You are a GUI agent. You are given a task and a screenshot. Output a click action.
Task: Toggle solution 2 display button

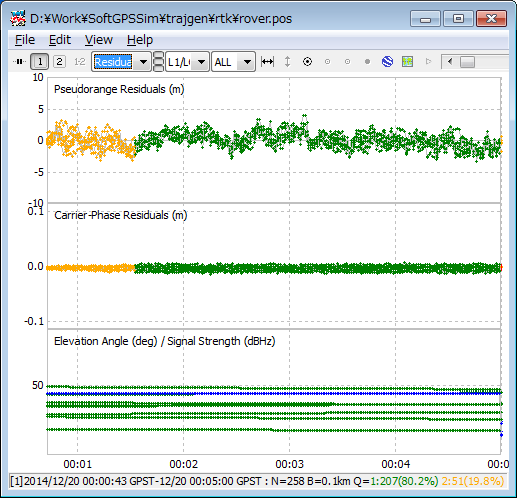[x=59, y=62]
